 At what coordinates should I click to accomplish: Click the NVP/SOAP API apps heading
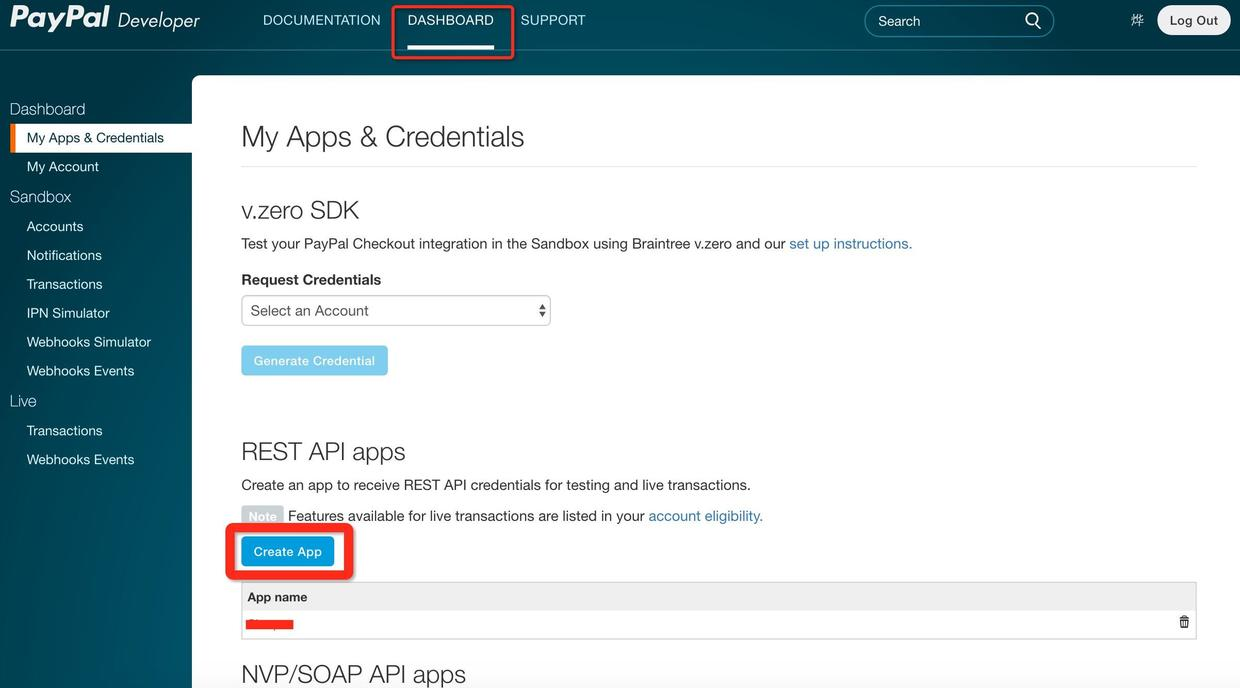click(x=354, y=674)
